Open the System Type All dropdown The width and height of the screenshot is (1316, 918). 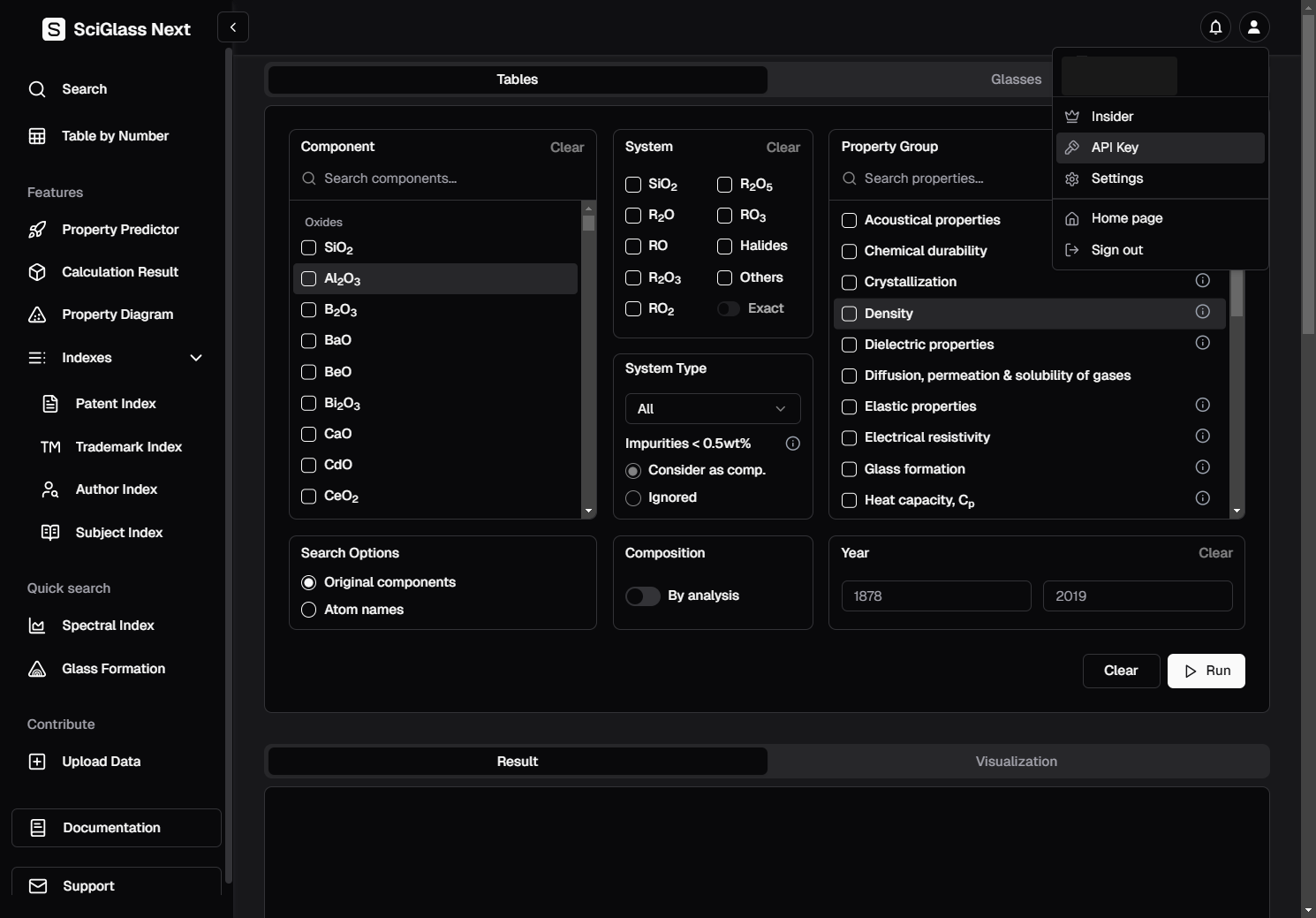tap(712, 409)
